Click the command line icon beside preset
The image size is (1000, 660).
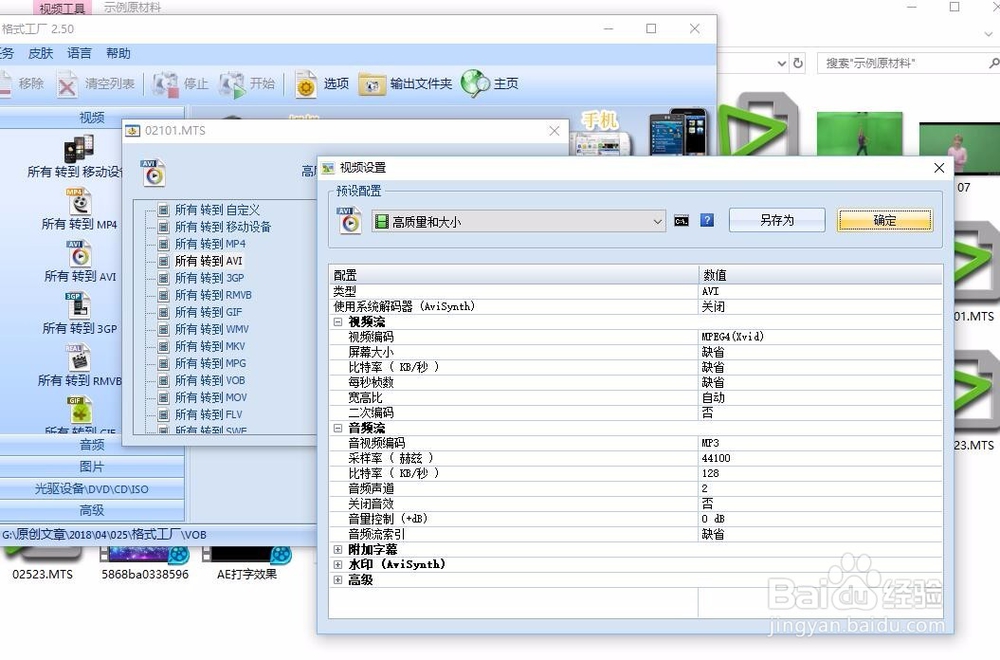[x=681, y=221]
